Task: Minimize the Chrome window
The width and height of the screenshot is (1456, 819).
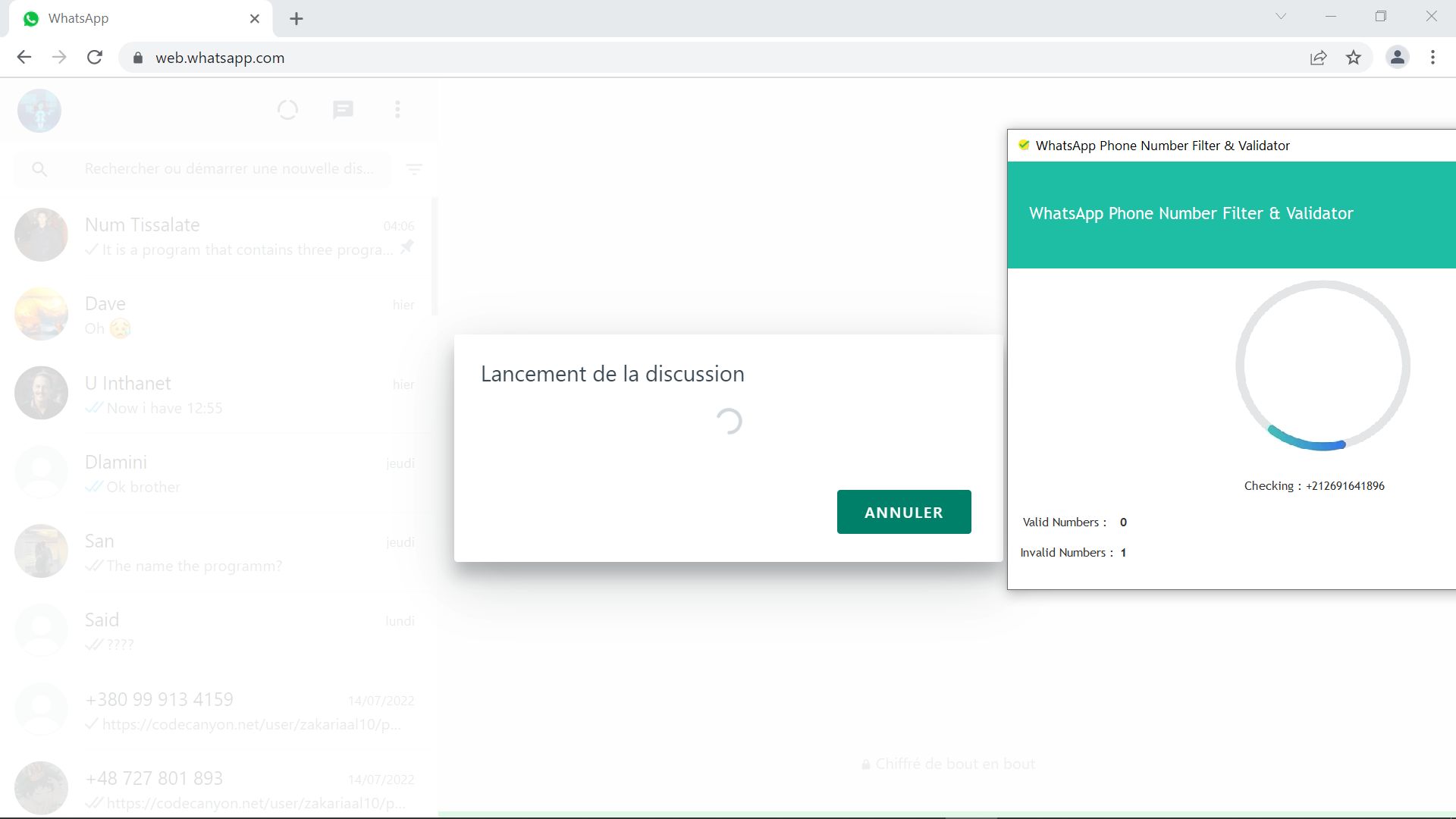Action: point(1330,16)
